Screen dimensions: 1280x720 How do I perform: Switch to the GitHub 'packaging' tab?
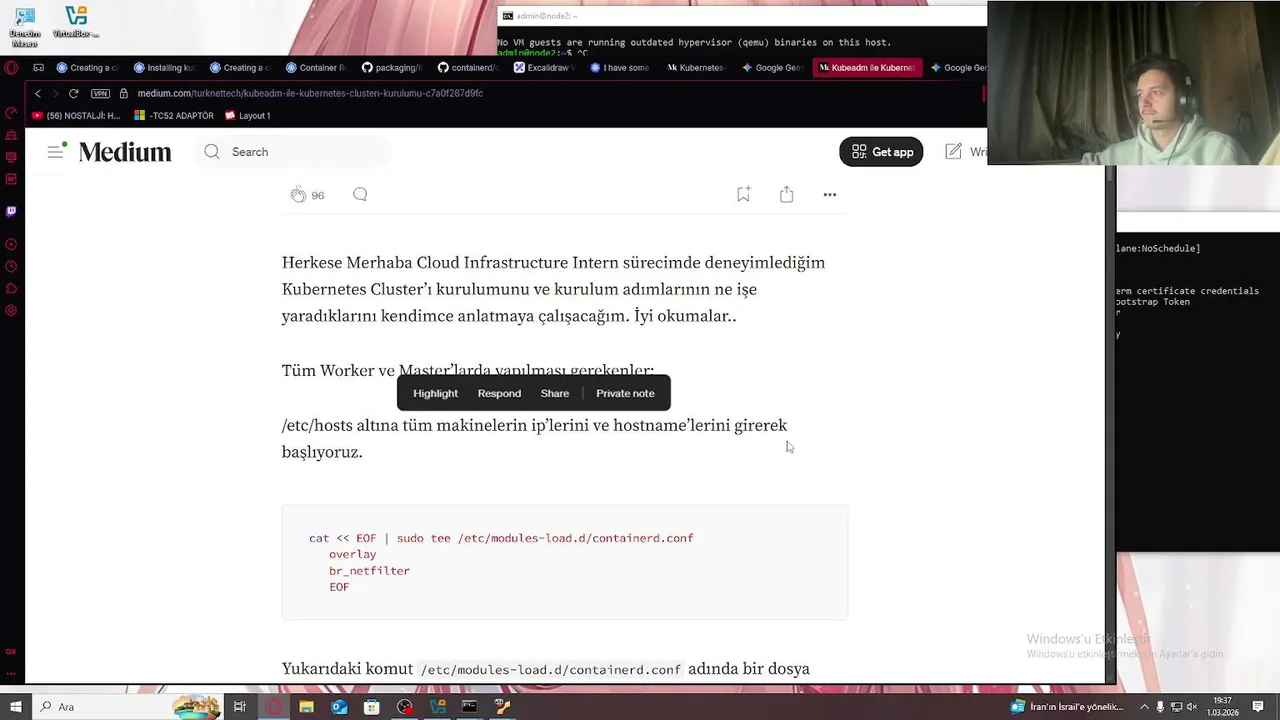click(x=392, y=68)
